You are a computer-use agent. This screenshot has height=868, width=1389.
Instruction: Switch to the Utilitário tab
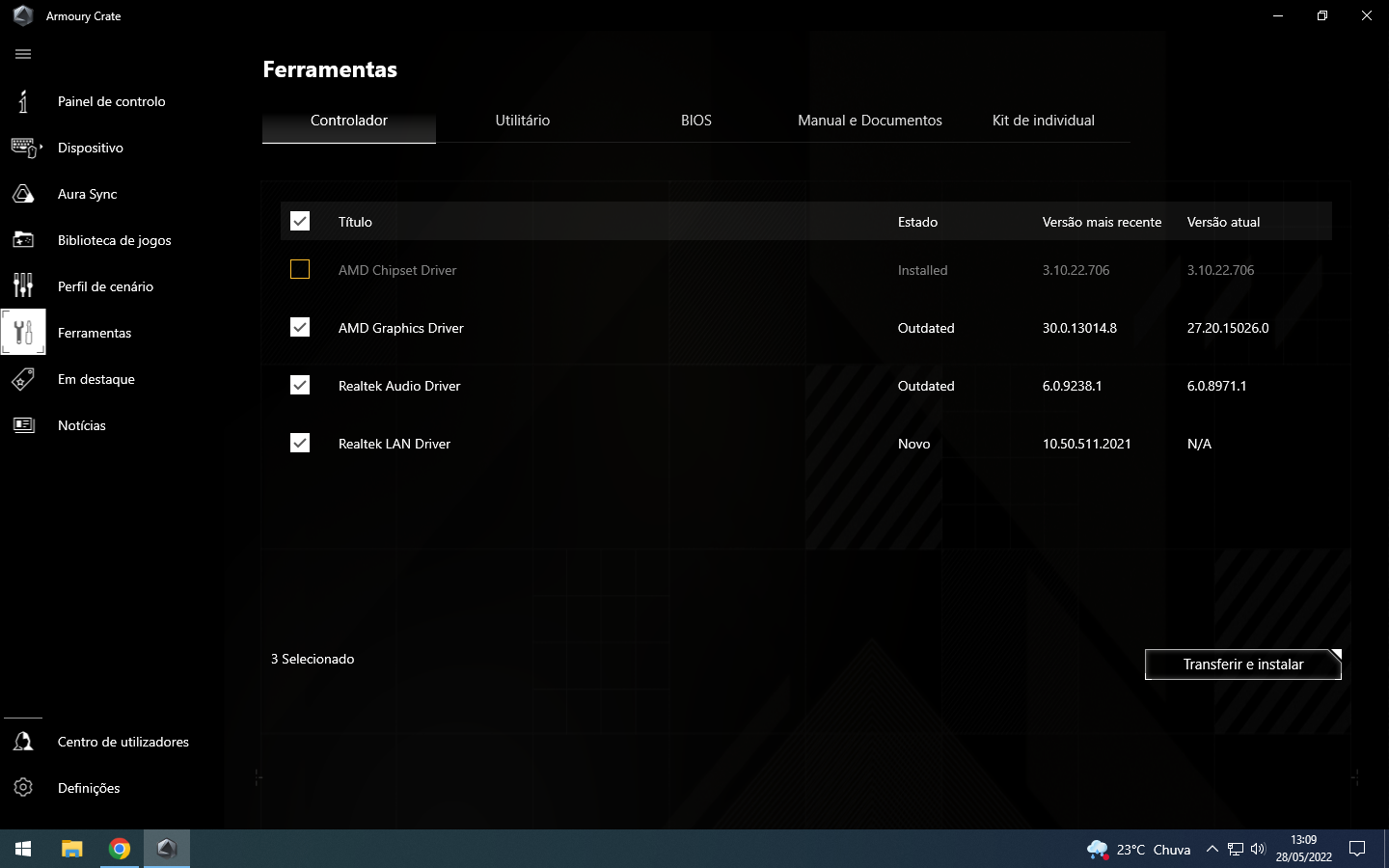523,121
